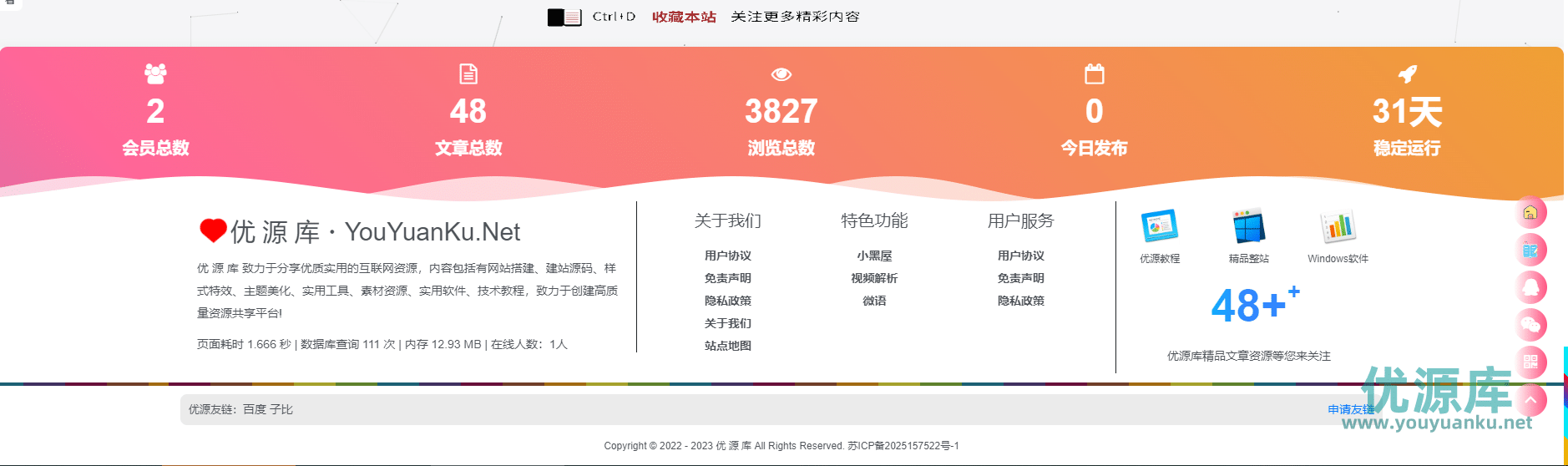Open 隐私政策 under 用户服务
The width and height of the screenshot is (1568, 466).
pos(1020,301)
